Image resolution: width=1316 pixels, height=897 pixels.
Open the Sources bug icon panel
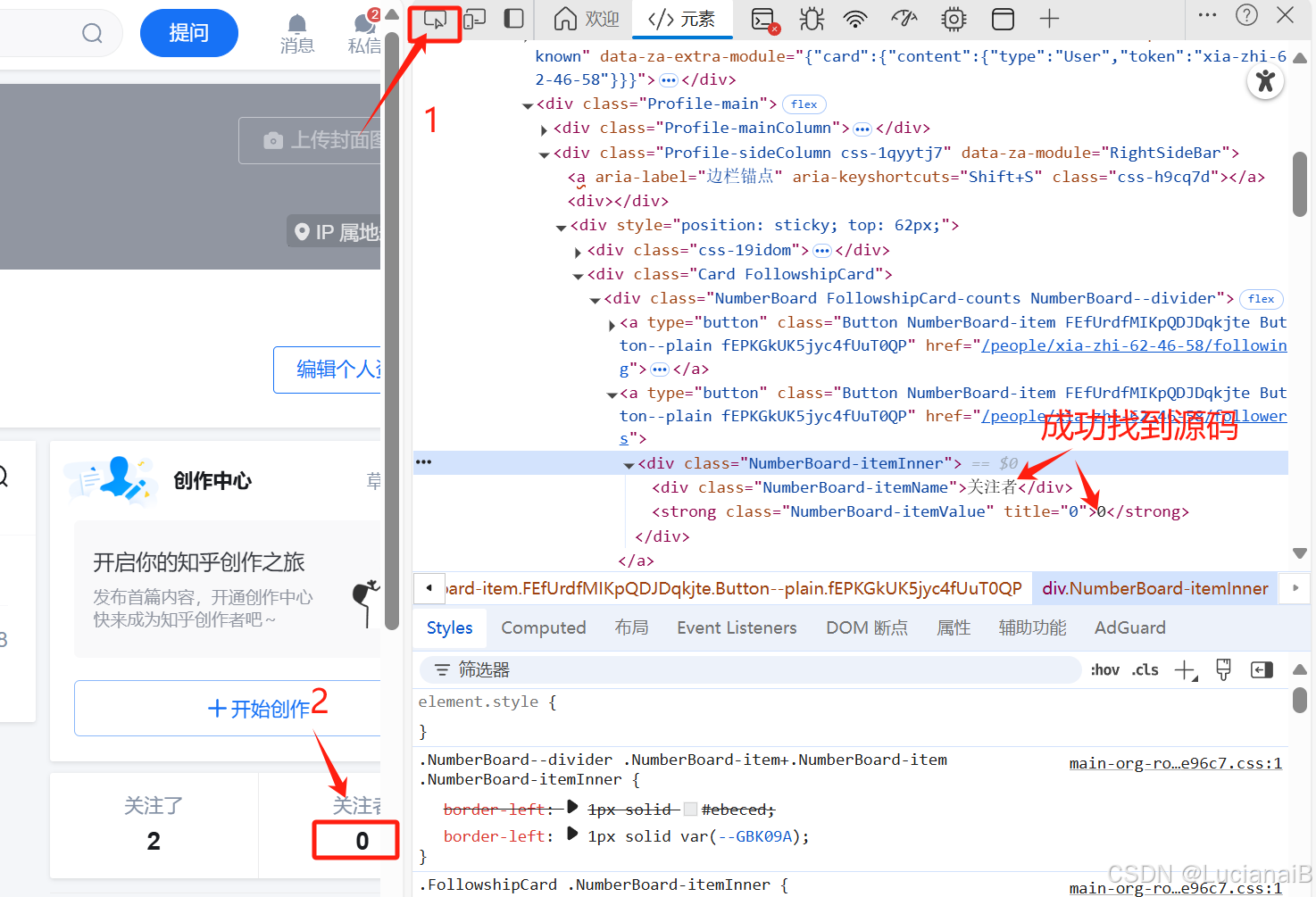[x=812, y=19]
